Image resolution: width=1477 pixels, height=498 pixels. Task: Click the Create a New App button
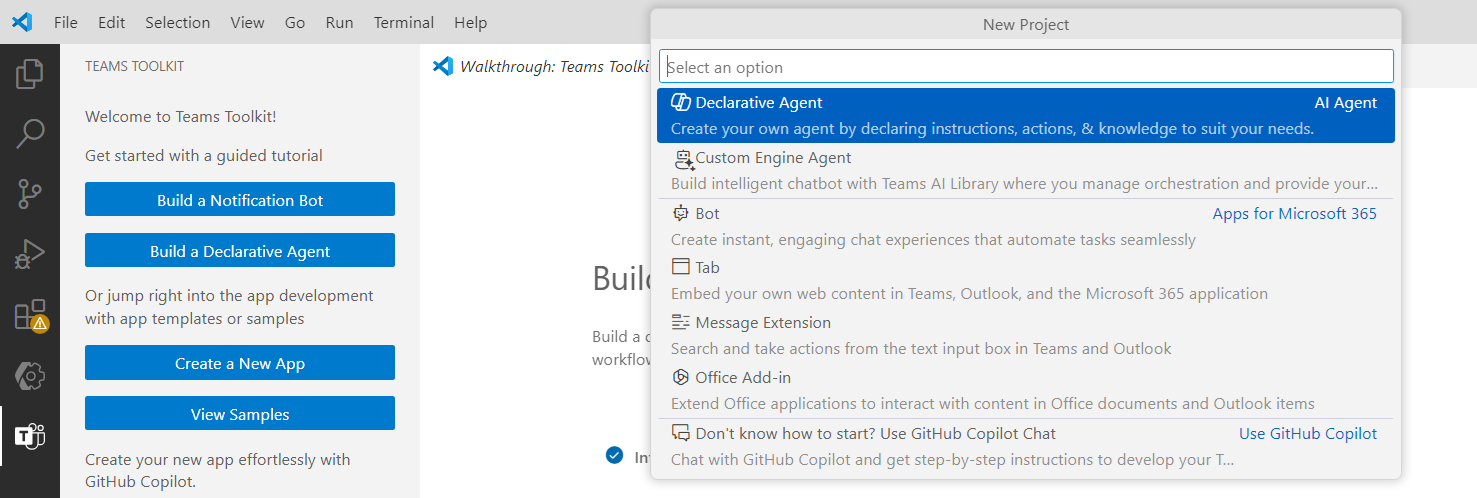[240, 363]
